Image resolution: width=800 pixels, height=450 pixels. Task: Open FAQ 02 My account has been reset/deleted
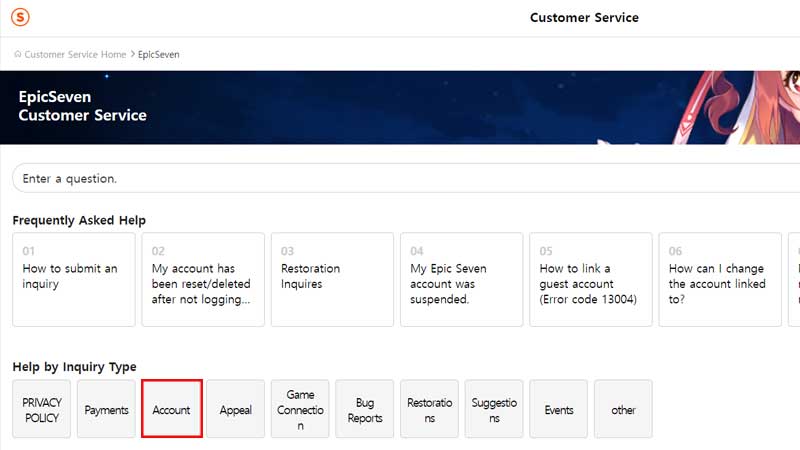click(203, 280)
